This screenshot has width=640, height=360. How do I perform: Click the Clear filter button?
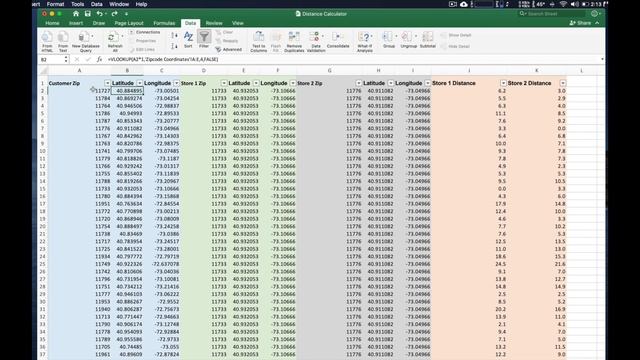(x=224, y=32)
